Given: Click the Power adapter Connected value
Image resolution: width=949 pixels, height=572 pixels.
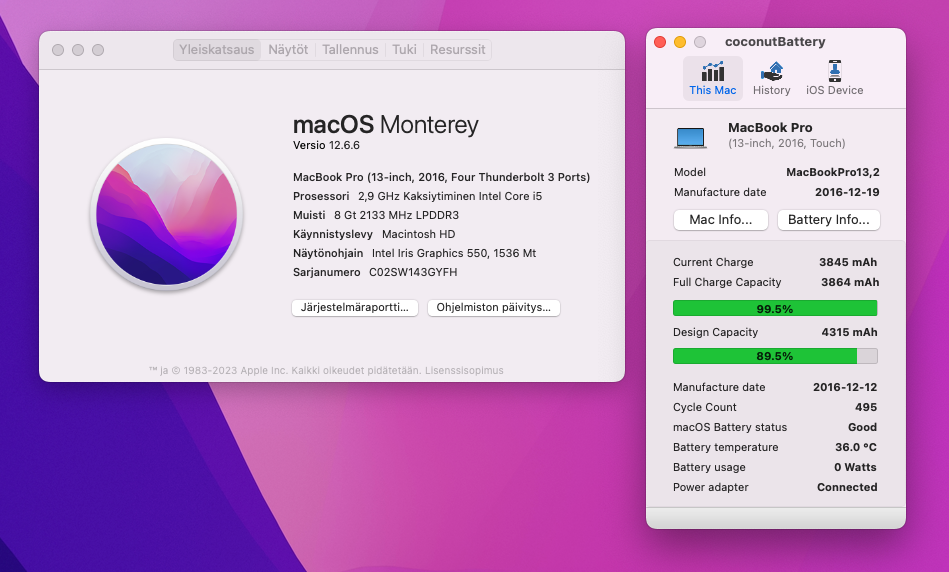Looking at the screenshot, I should pyautogui.click(x=847, y=487).
